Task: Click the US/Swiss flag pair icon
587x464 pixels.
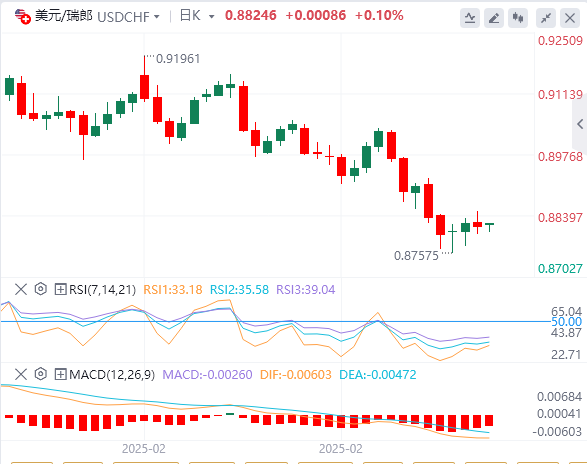Action: point(22,16)
